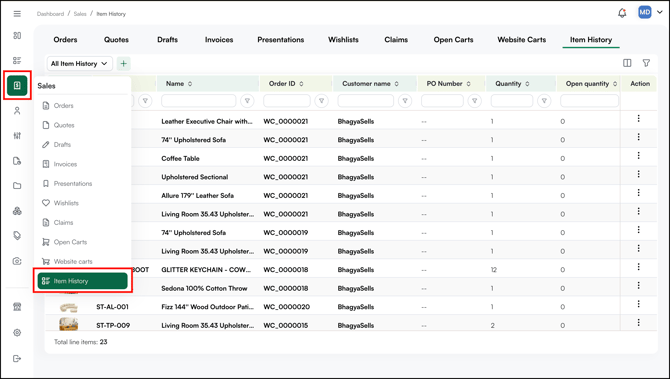Click the notification bell icon
Viewport: 670px width, 379px height.
(x=622, y=13)
